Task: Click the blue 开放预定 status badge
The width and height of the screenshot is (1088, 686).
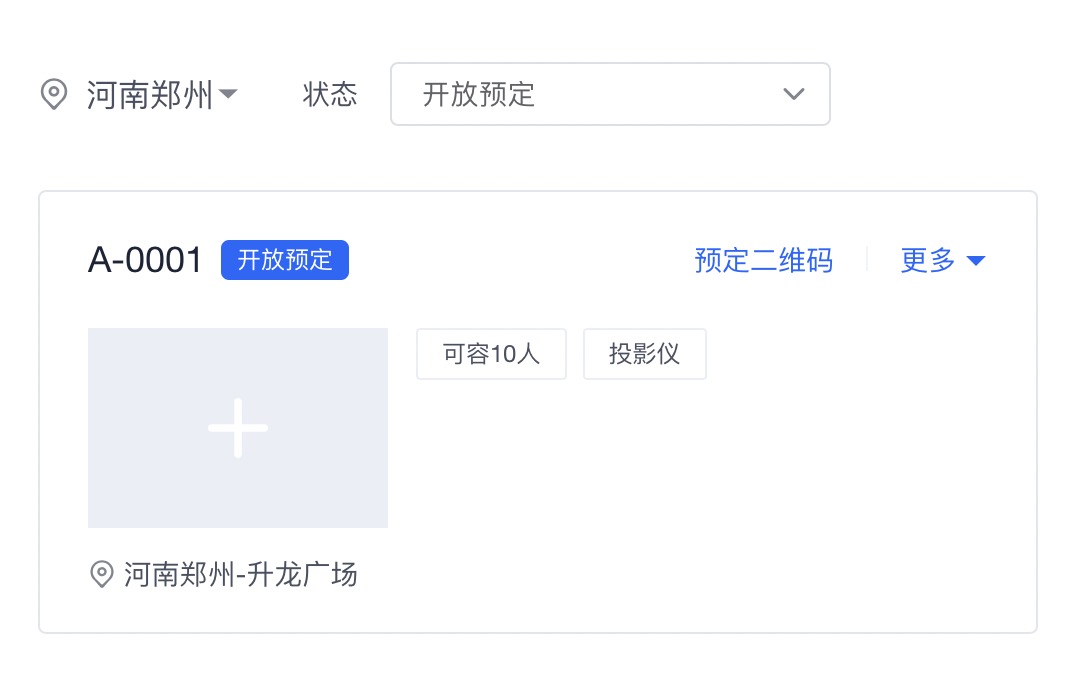Action: coord(285,260)
